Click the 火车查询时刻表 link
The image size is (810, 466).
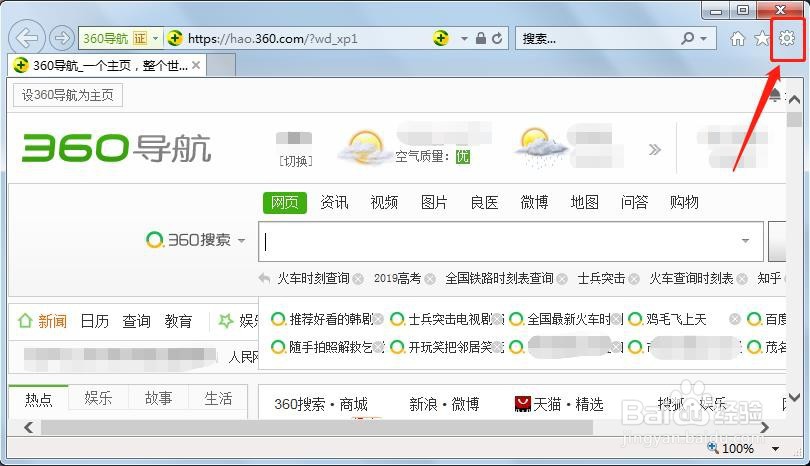(691, 279)
